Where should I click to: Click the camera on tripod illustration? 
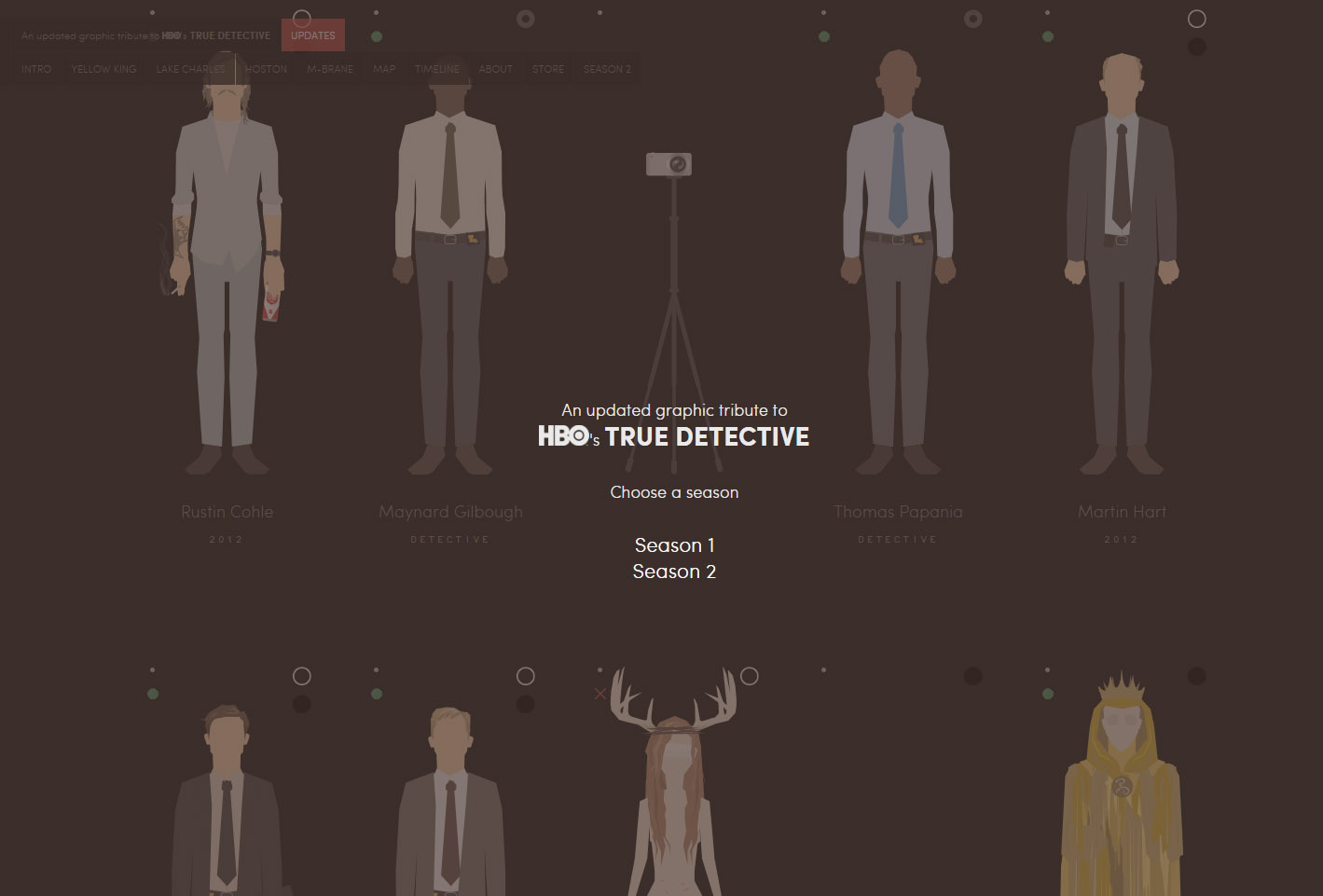[x=671, y=312]
